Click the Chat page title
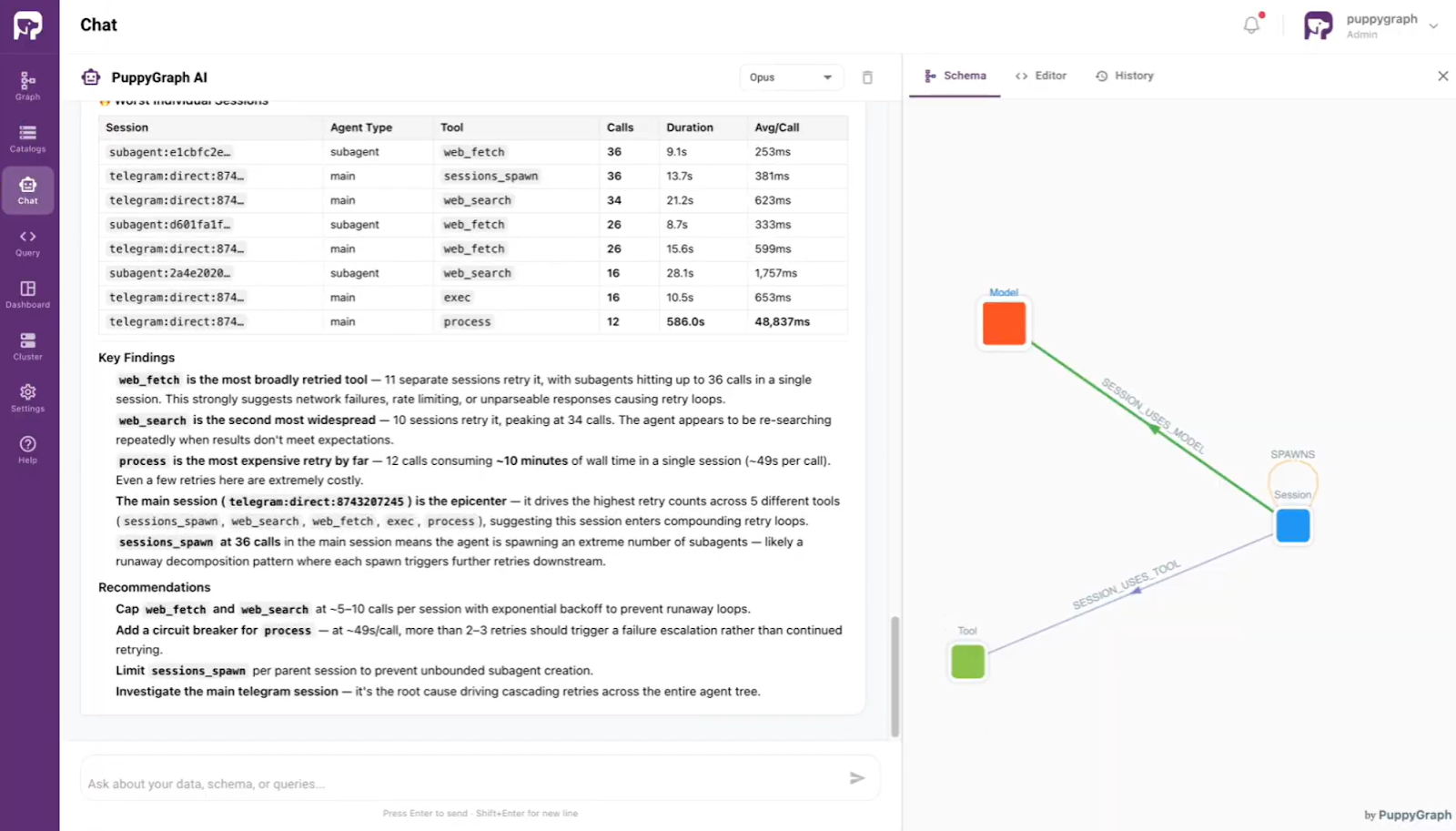 pos(98,25)
